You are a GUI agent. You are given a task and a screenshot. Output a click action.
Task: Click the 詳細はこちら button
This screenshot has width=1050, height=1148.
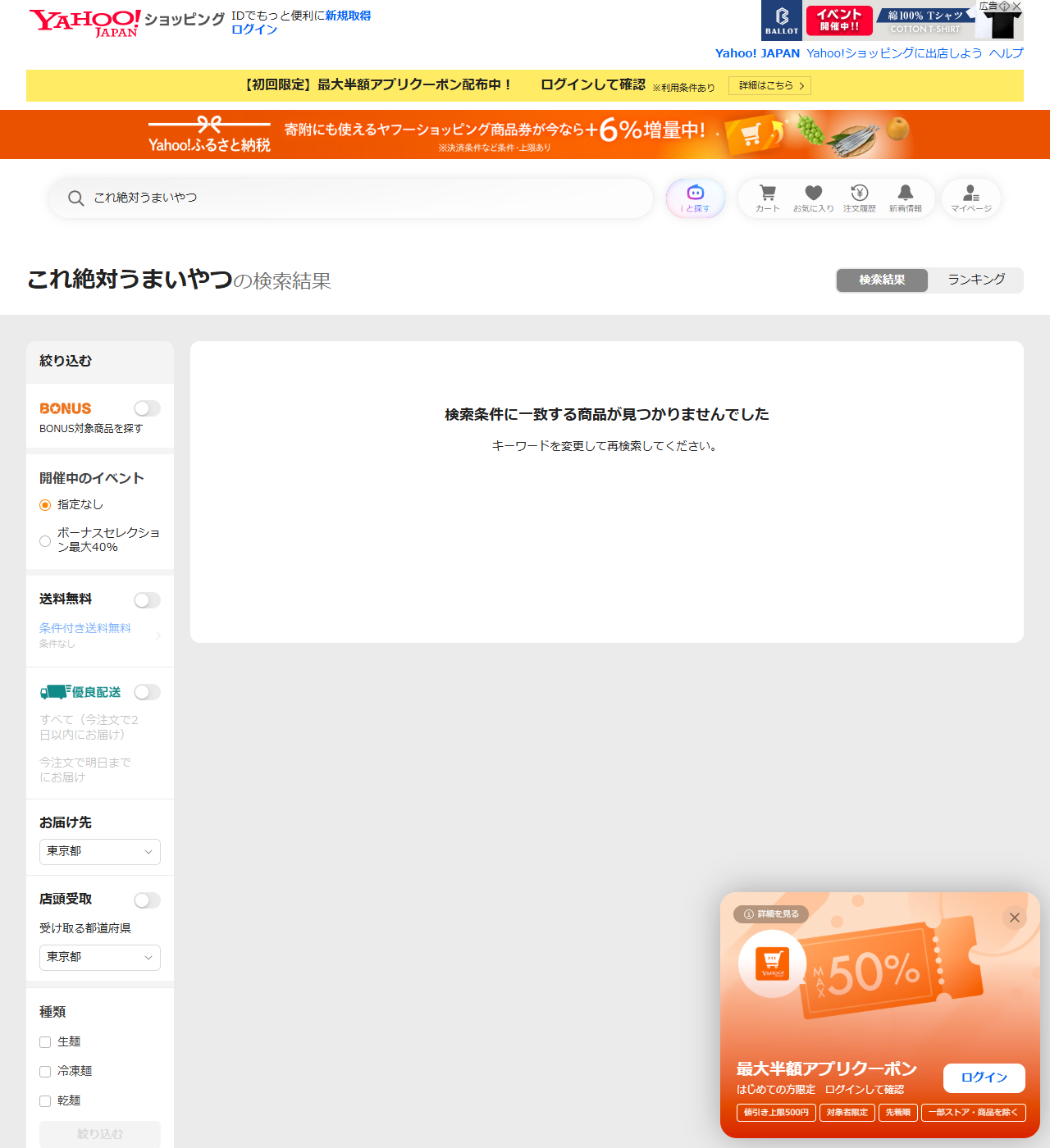769,86
